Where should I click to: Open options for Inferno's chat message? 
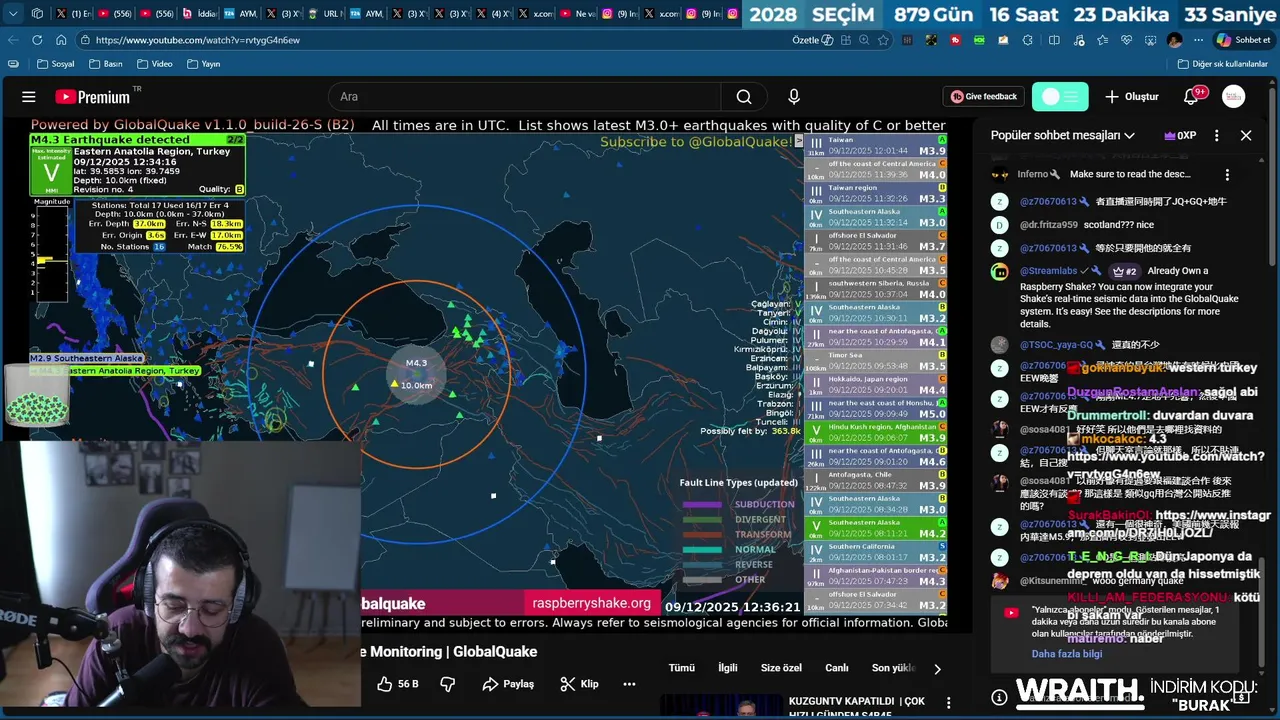tap(1227, 174)
